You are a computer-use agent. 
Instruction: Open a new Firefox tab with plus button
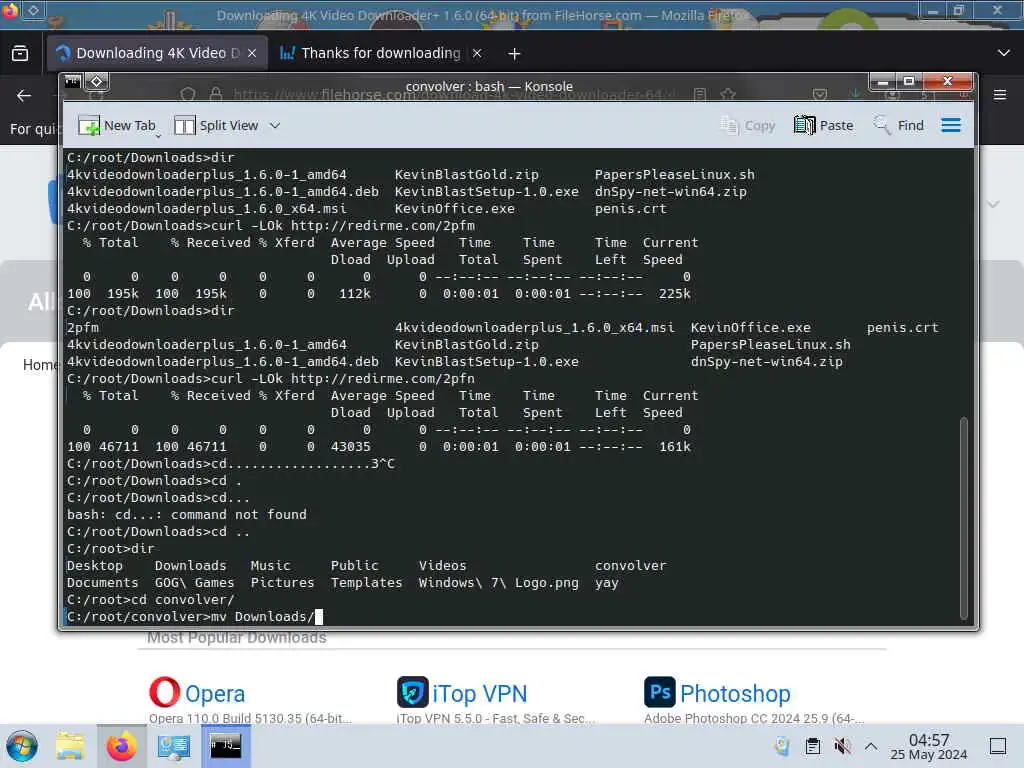(x=514, y=54)
